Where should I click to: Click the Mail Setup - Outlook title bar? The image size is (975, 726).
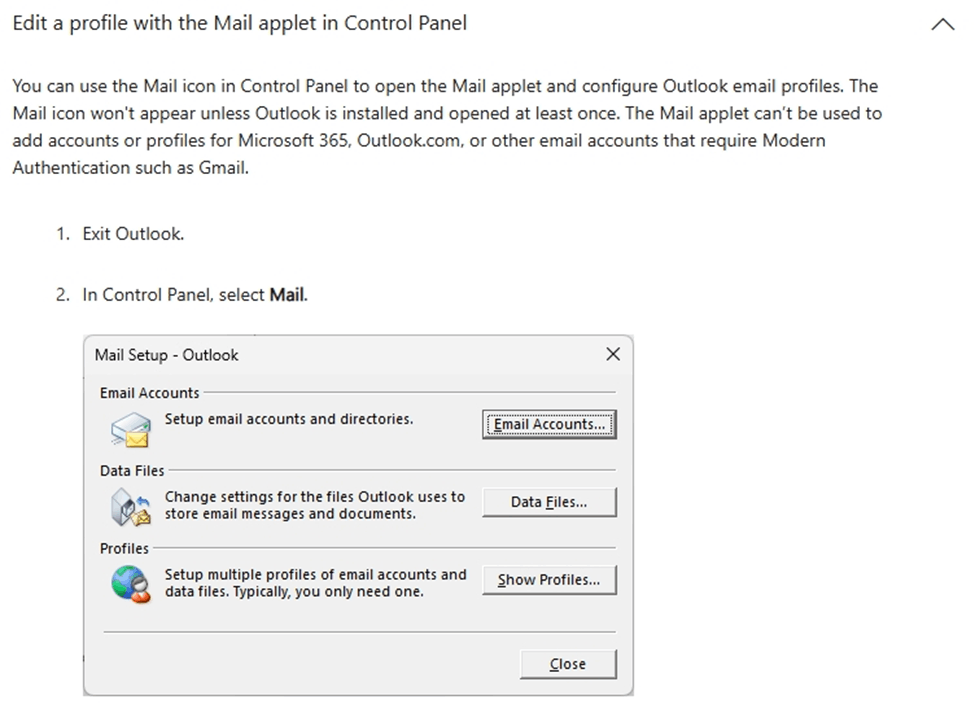[166, 355]
